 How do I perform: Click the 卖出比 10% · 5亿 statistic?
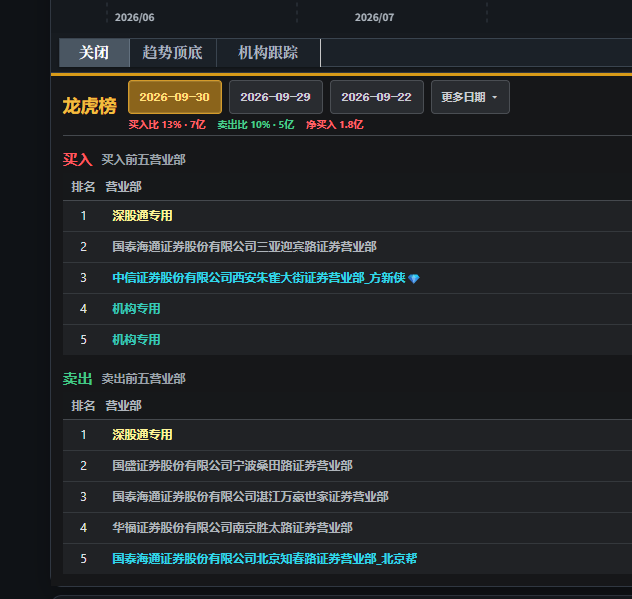click(256, 125)
